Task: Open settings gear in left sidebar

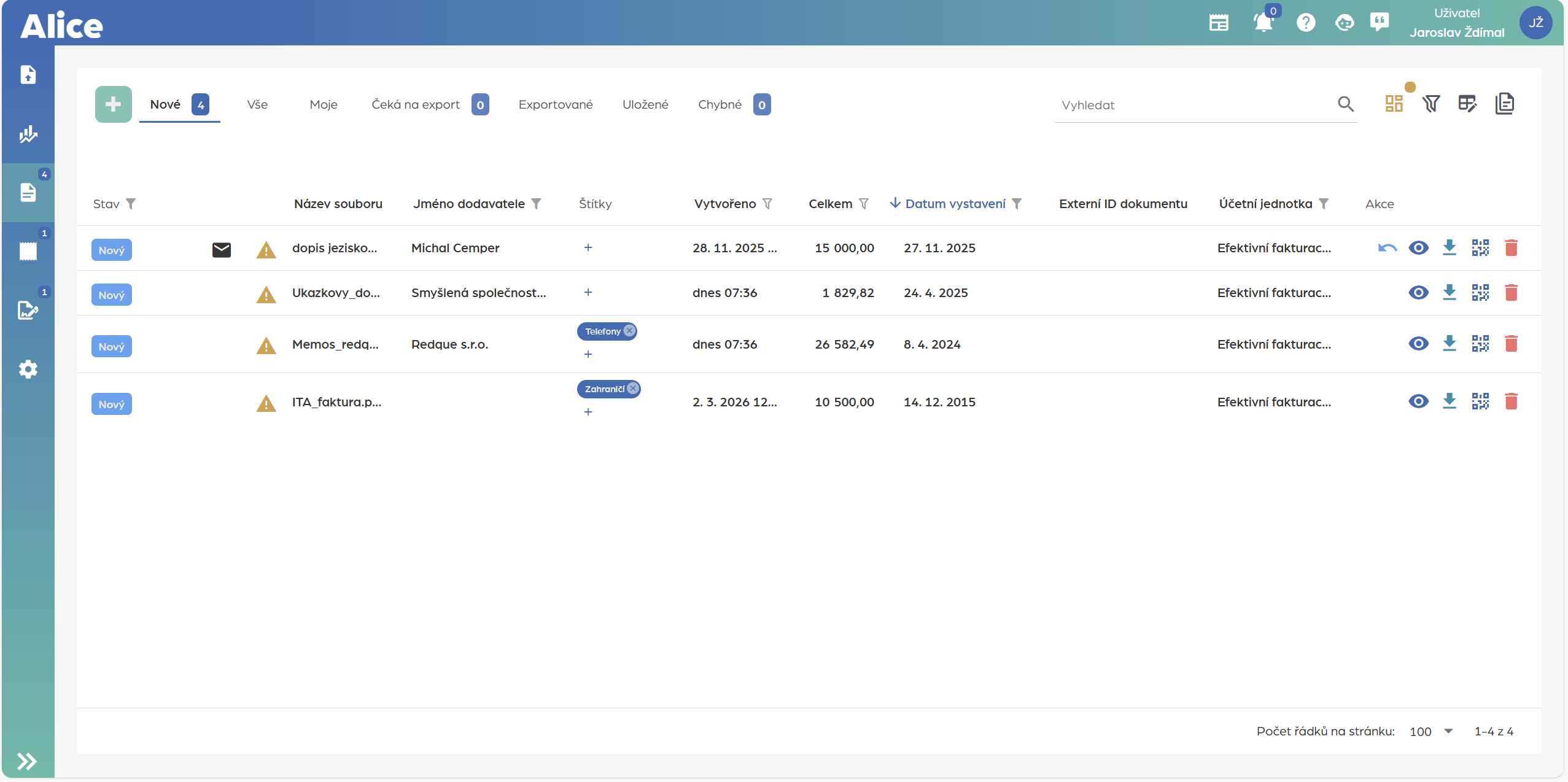Action: click(28, 370)
